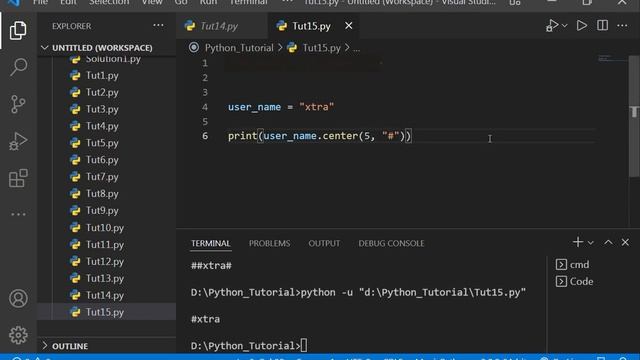Open Tut10.py in the explorer
The image size is (640, 360).
(104, 228)
